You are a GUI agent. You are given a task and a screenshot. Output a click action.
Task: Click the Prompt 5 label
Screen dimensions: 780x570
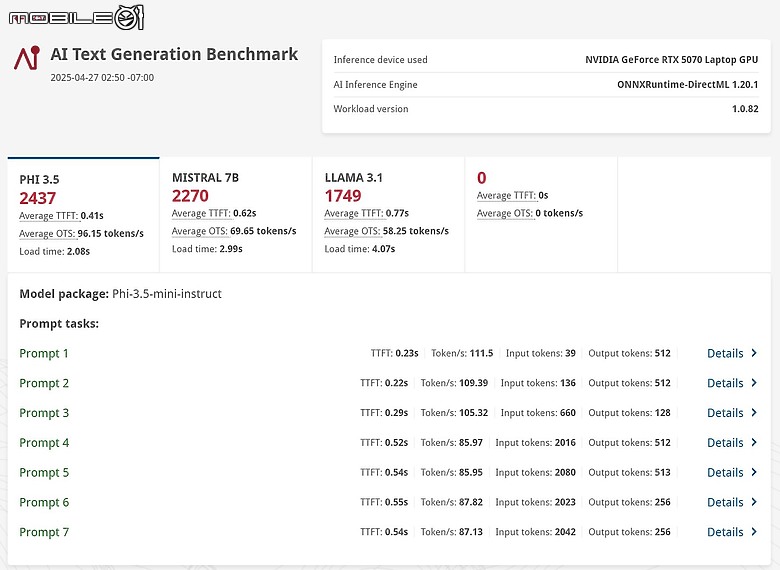(44, 473)
